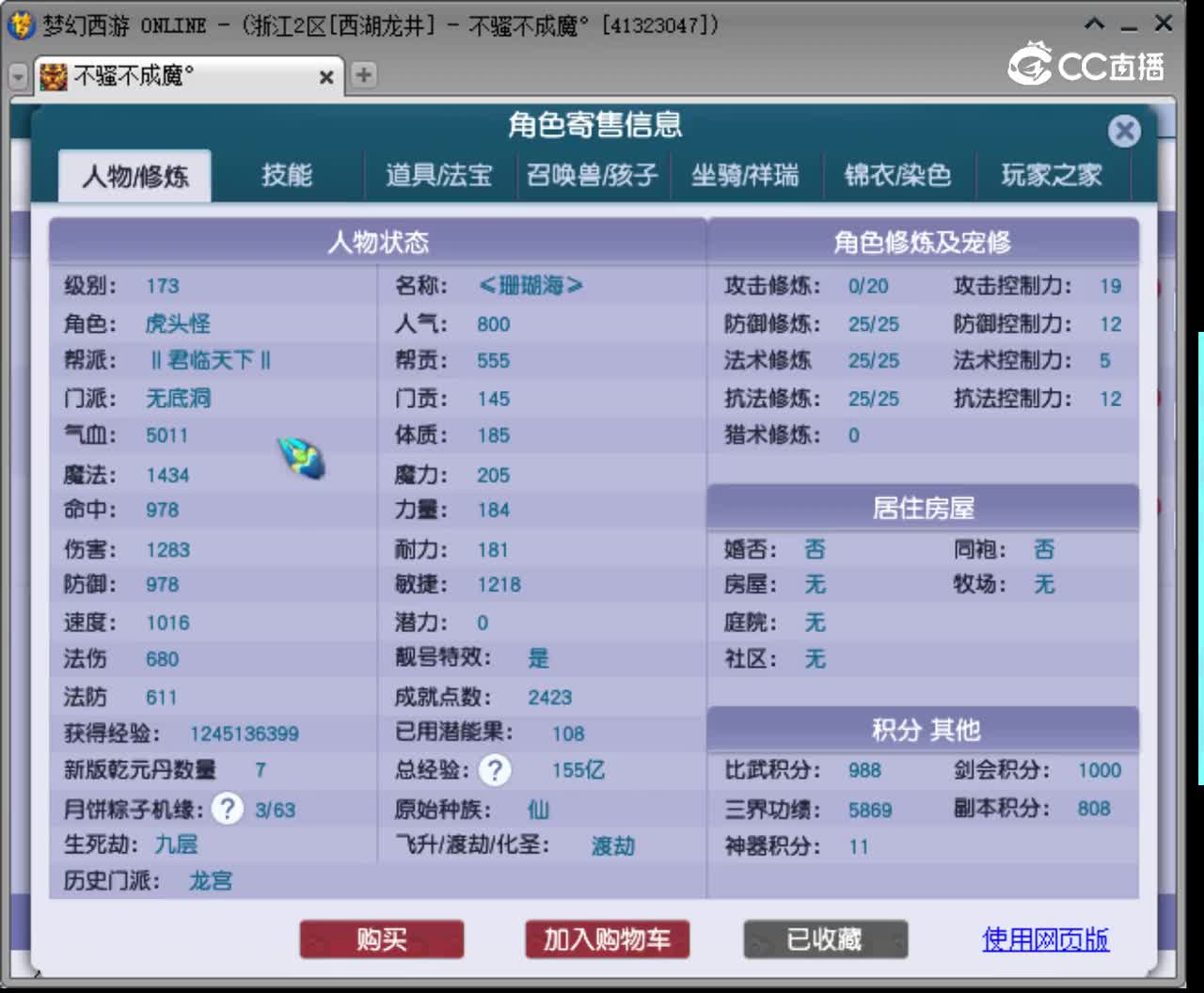
Task: Click the 三界功绩 value 5869
Action: point(869,811)
